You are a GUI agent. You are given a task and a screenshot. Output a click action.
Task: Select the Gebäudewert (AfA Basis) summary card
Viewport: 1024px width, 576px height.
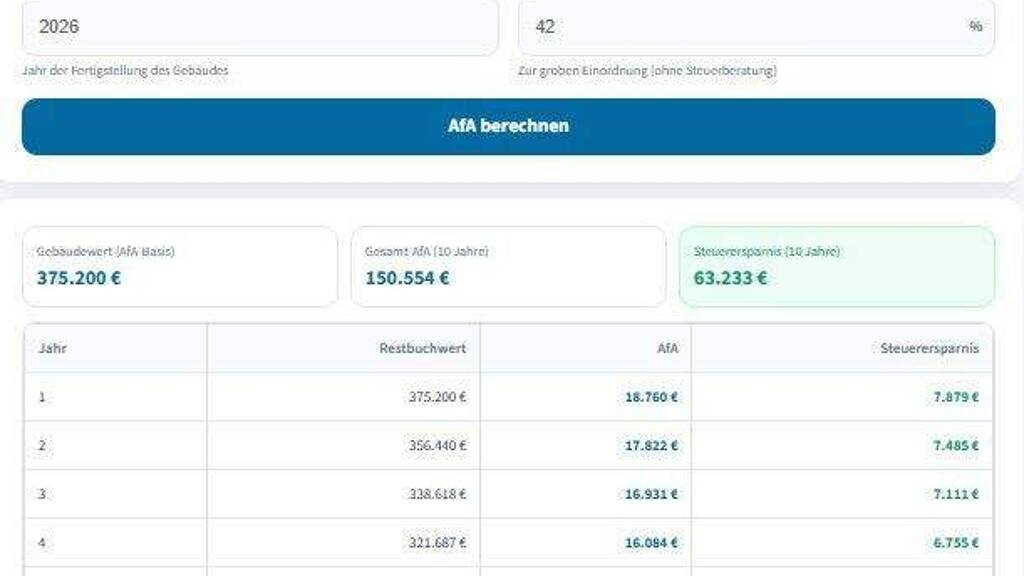[180, 266]
